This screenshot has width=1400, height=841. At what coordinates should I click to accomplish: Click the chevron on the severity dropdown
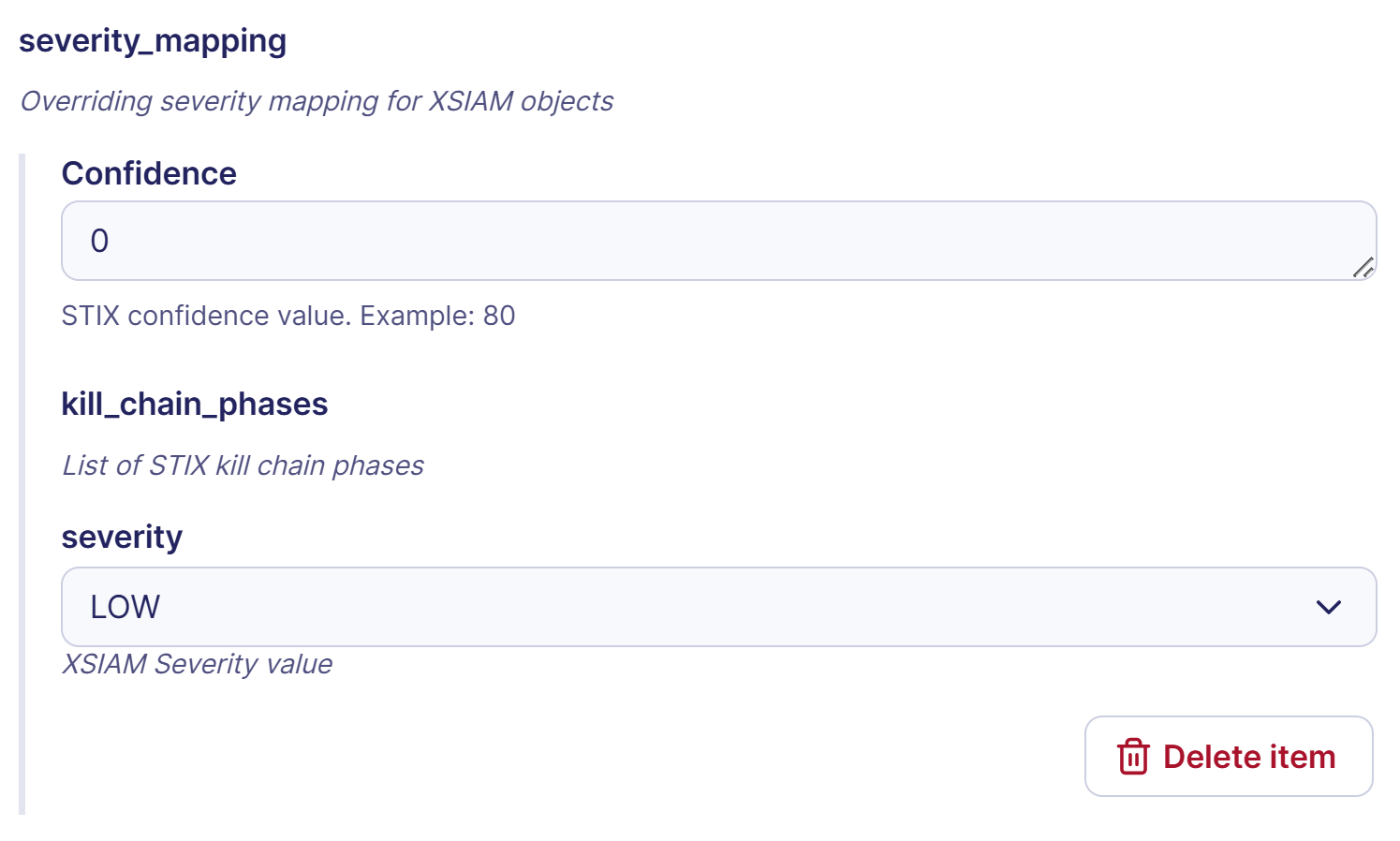pos(1327,607)
